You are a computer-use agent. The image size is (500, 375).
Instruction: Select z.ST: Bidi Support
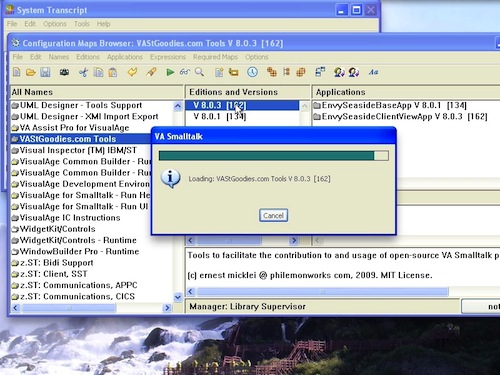[52, 263]
